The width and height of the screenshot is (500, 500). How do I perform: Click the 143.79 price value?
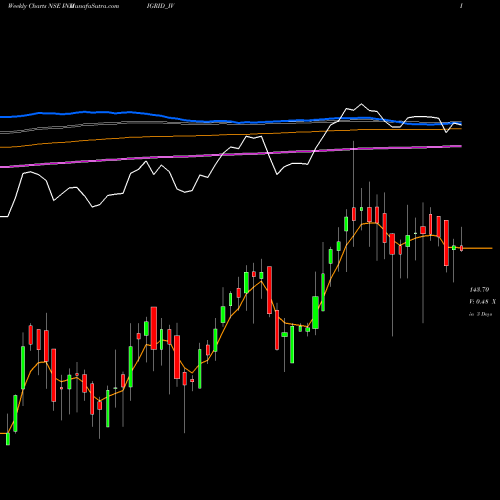(479, 289)
